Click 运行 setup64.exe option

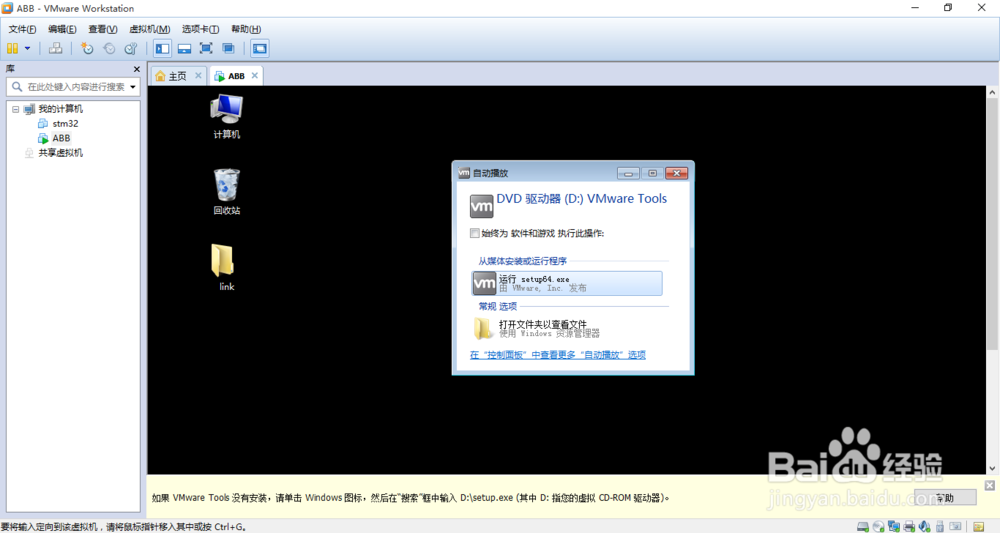pos(566,283)
